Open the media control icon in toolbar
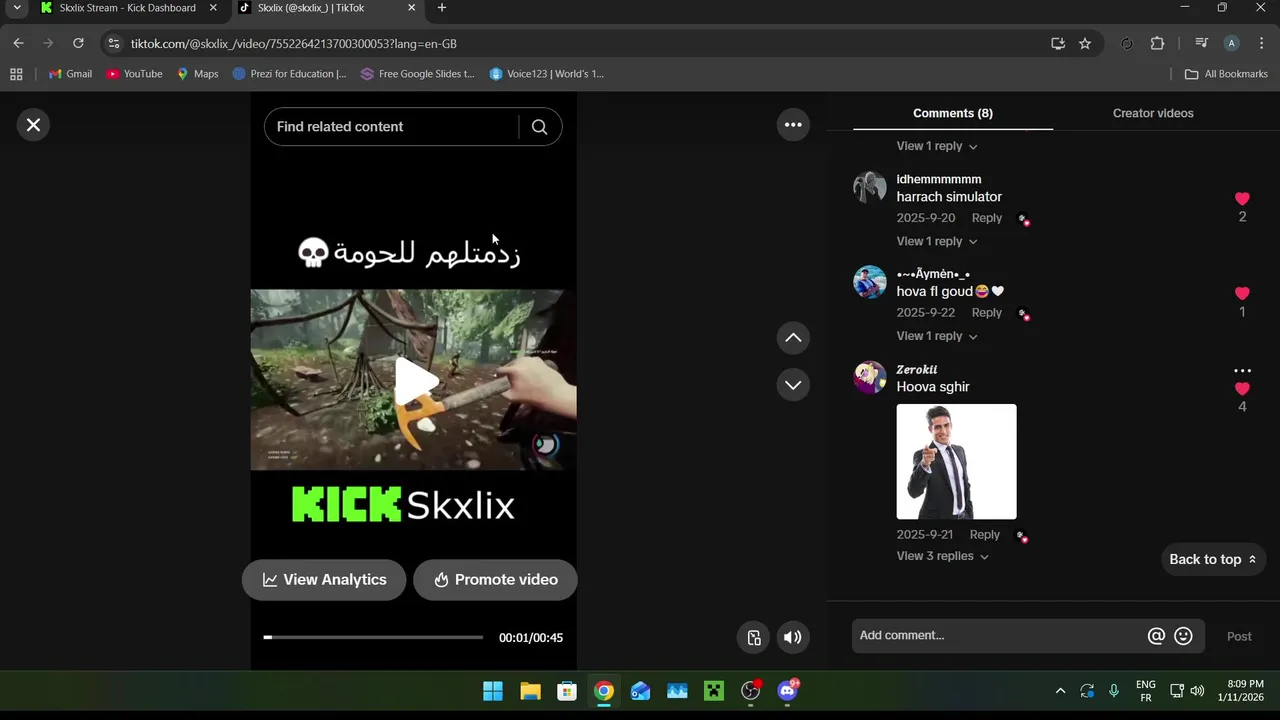1280x720 pixels. [x=1201, y=44]
